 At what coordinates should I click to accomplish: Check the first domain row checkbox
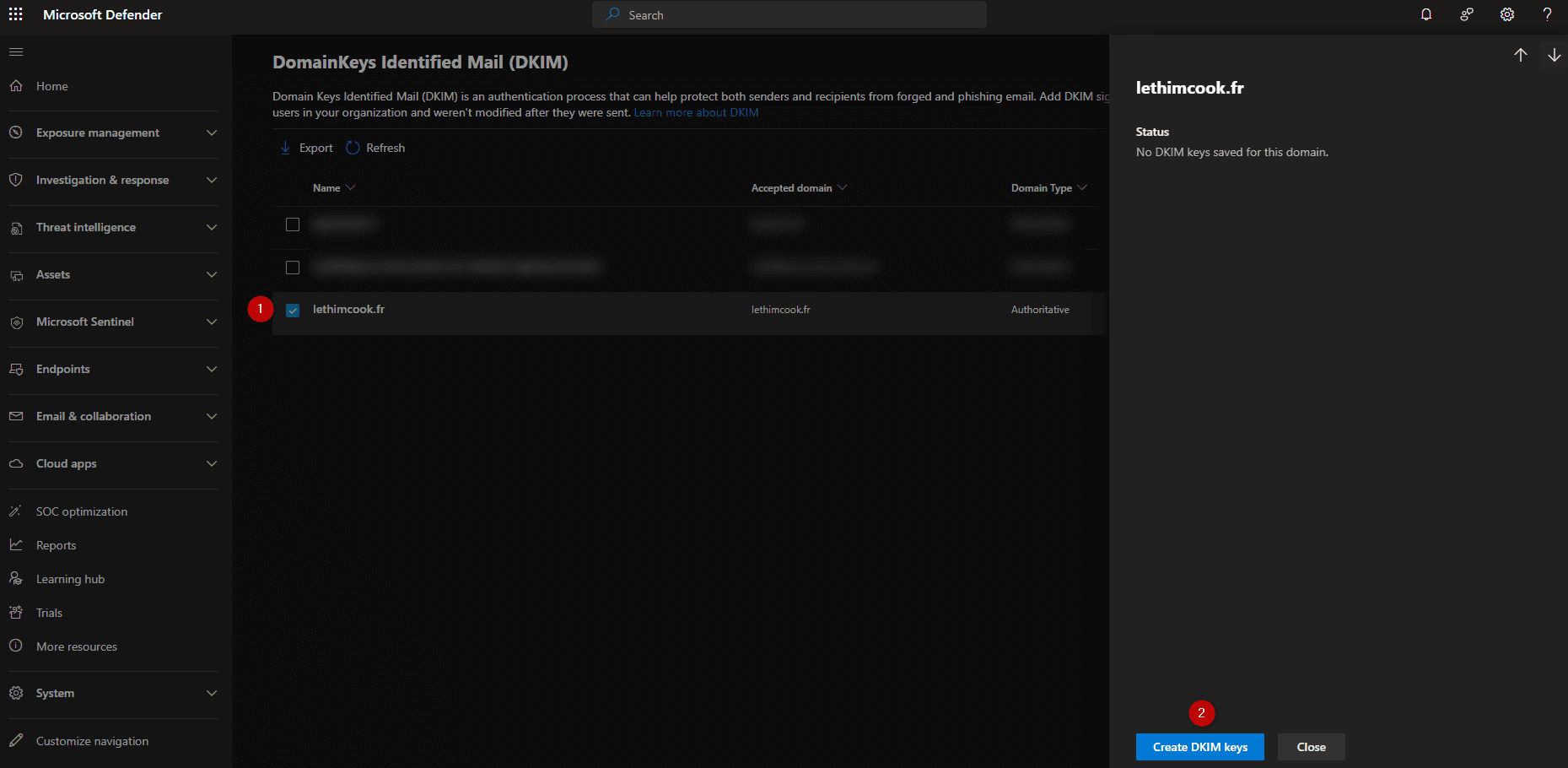pos(293,224)
